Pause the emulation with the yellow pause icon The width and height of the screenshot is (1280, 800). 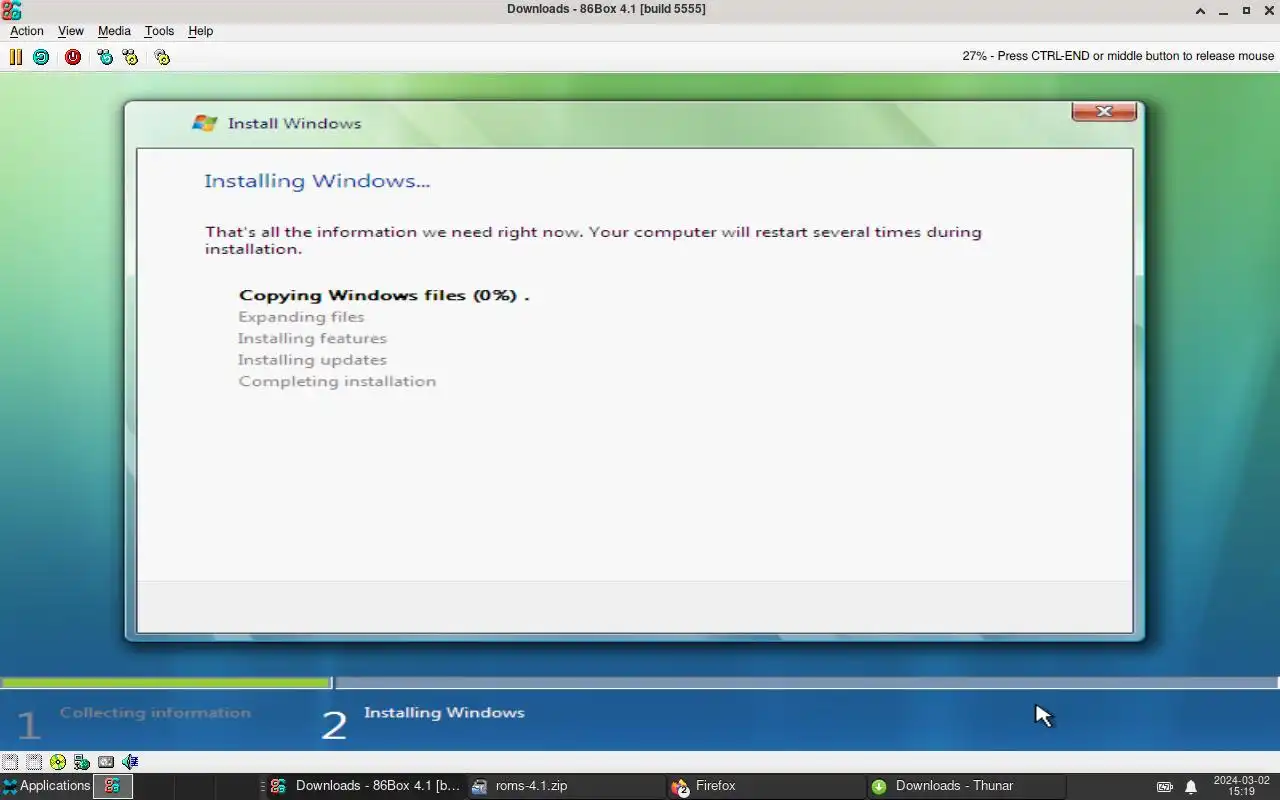[16, 57]
